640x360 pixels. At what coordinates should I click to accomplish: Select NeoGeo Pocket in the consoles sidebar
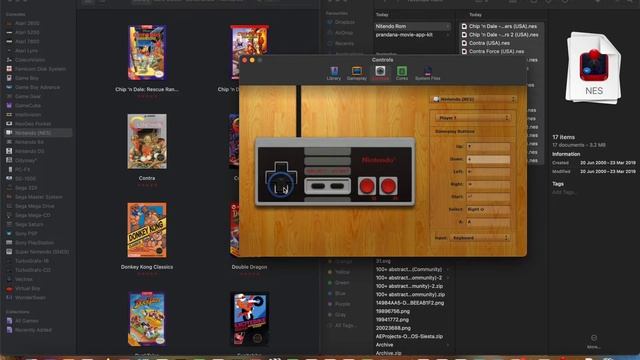pos(33,124)
